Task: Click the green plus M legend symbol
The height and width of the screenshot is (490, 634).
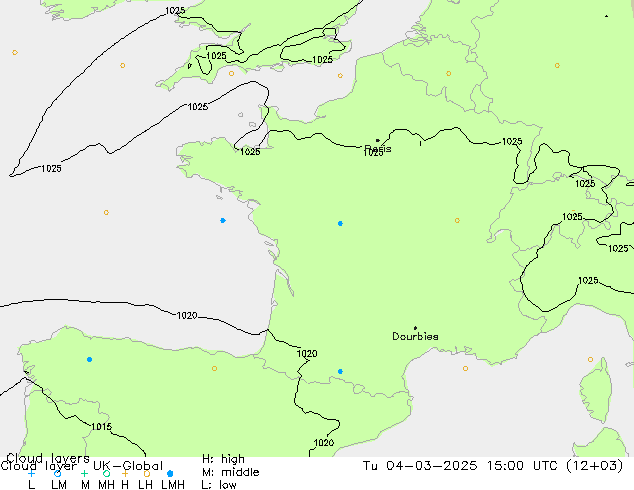Action: (x=84, y=473)
